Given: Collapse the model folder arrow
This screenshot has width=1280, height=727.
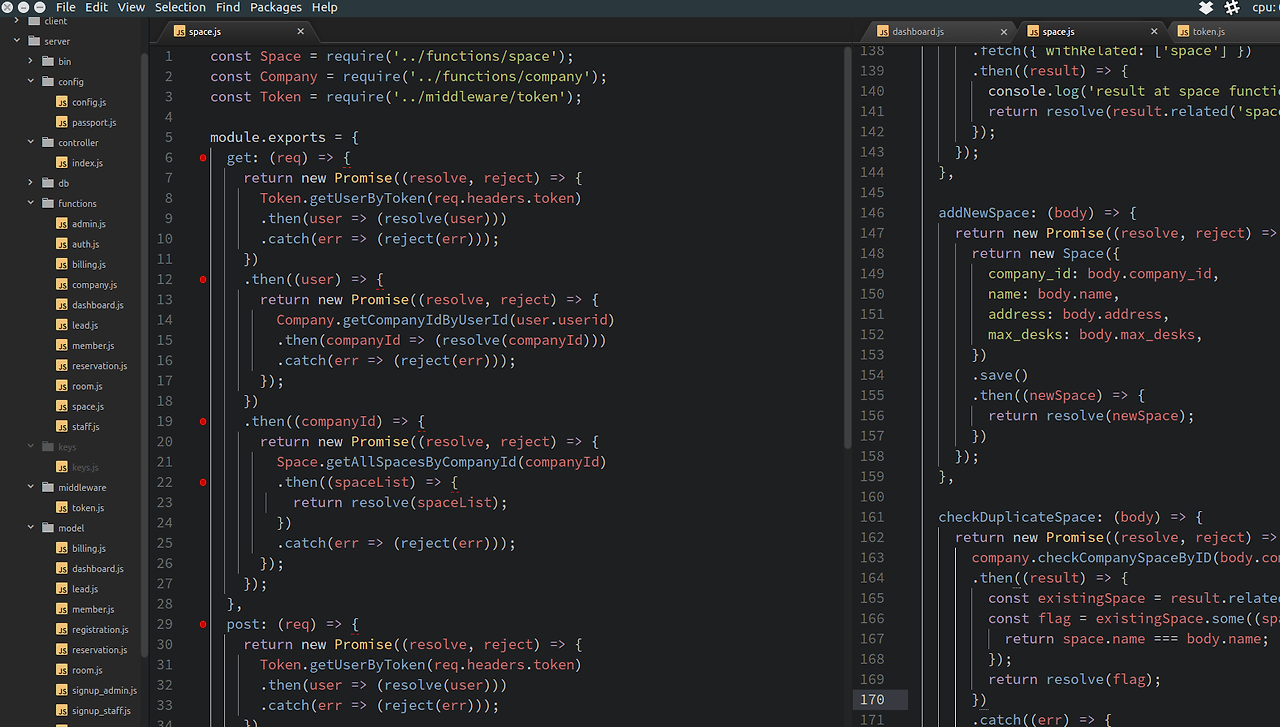Looking at the screenshot, I should pos(31,528).
